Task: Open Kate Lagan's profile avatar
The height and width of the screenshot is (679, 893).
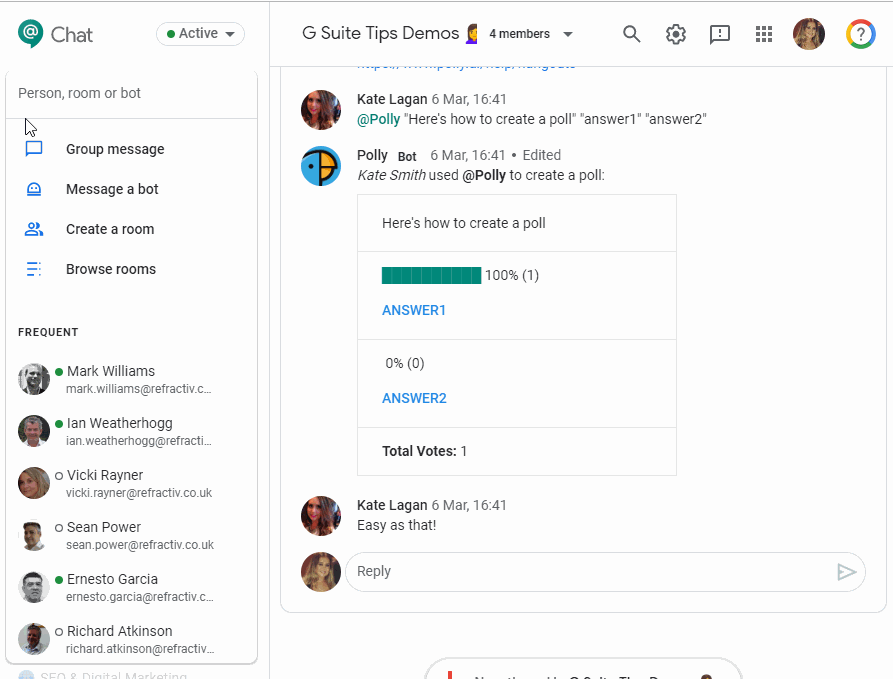Action: coord(320,109)
